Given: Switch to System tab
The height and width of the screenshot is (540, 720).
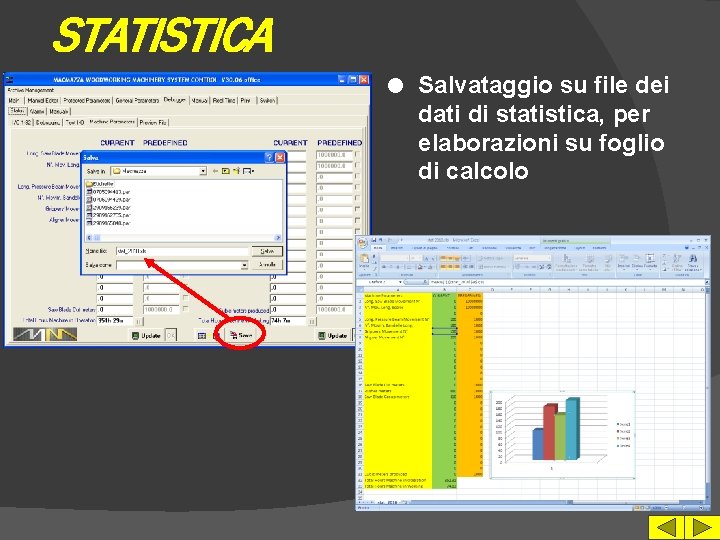Looking at the screenshot, I should (267, 100).
